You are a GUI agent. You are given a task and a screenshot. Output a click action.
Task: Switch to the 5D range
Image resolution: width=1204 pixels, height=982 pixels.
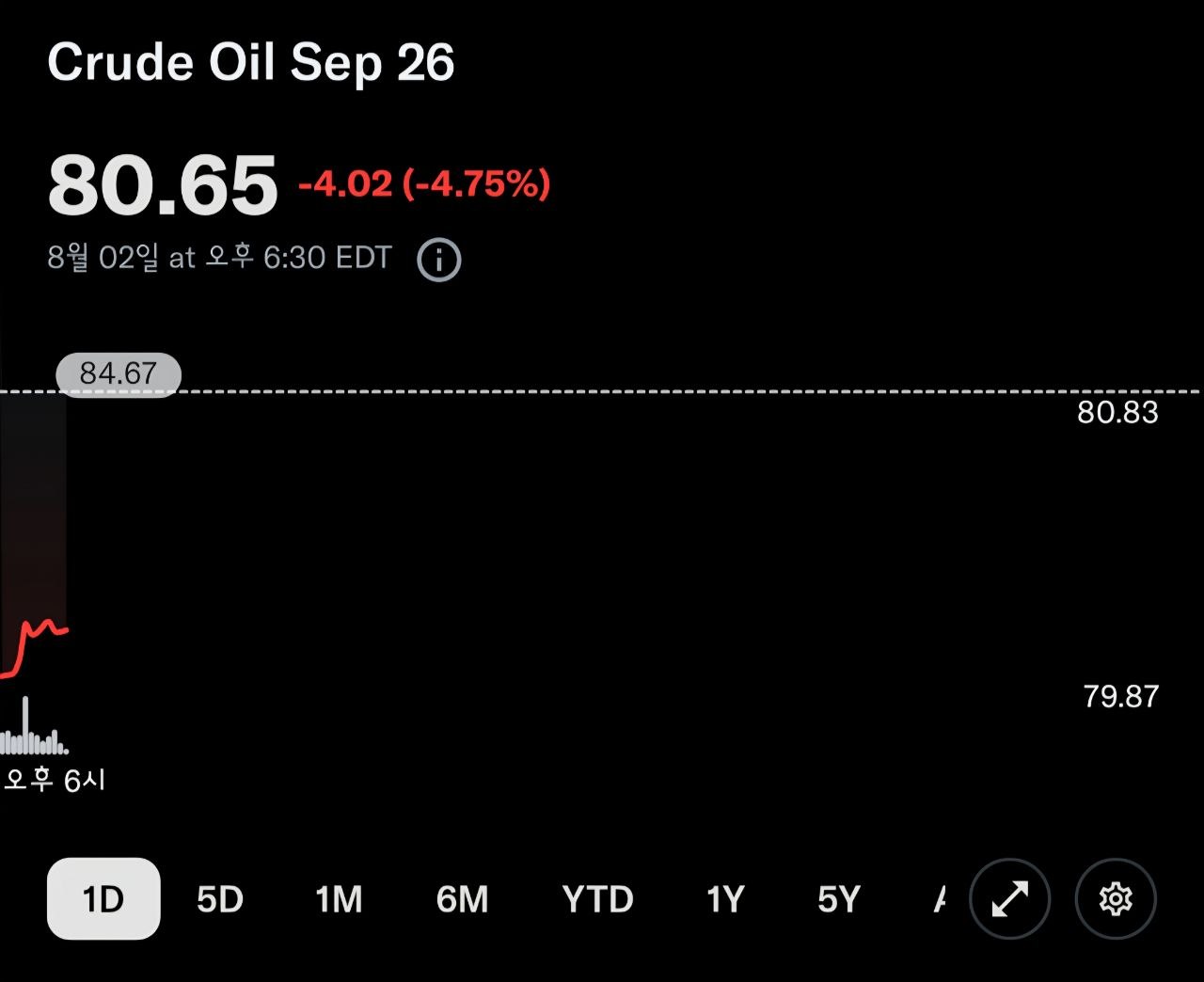220,900
